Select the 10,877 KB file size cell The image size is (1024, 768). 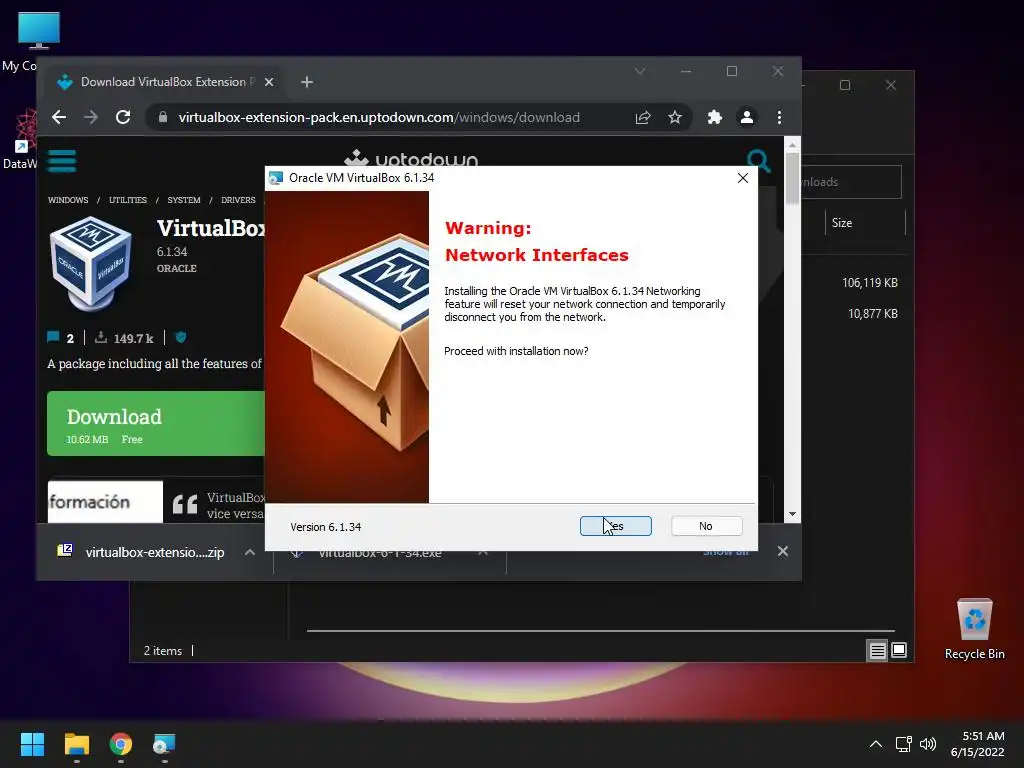[x=872, y=313]
